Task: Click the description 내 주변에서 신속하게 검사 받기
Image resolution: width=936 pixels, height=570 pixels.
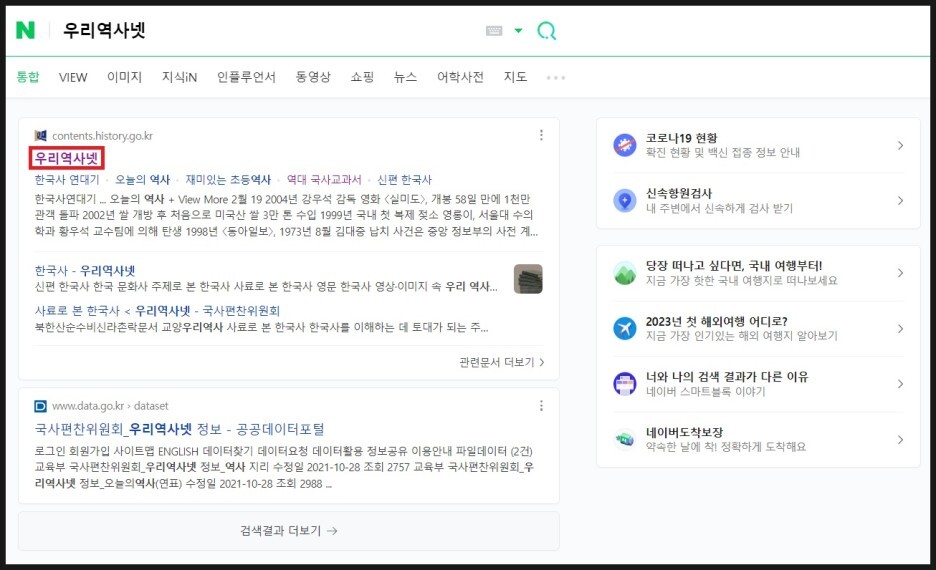Action: click(x=719, y=208)
